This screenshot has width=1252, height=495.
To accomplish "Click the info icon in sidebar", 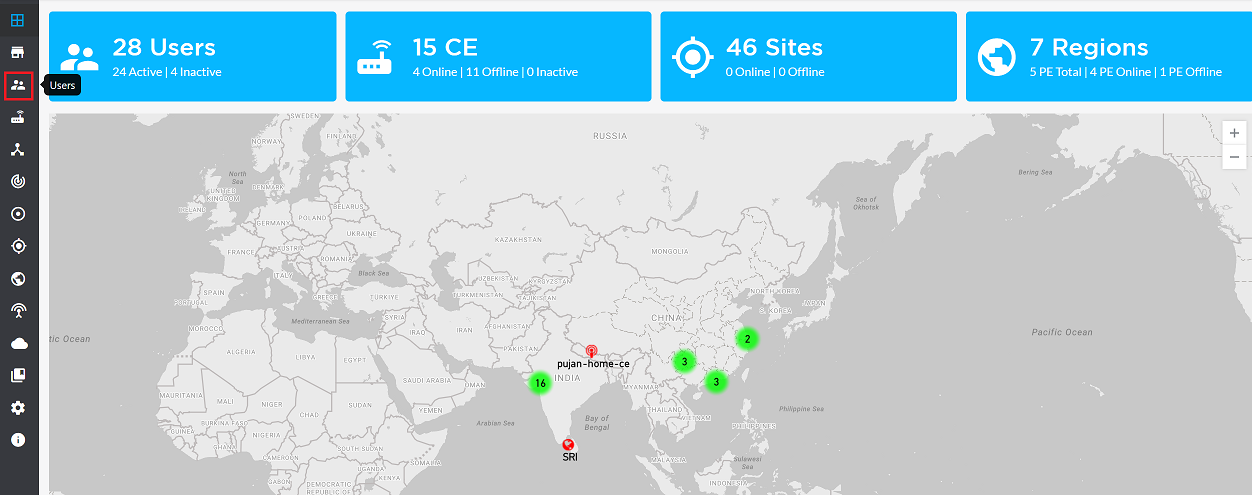I will point(18,440).
